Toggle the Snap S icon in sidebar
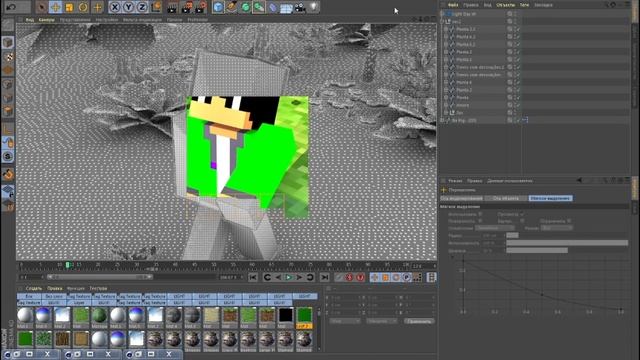 [x=8, y=156]
